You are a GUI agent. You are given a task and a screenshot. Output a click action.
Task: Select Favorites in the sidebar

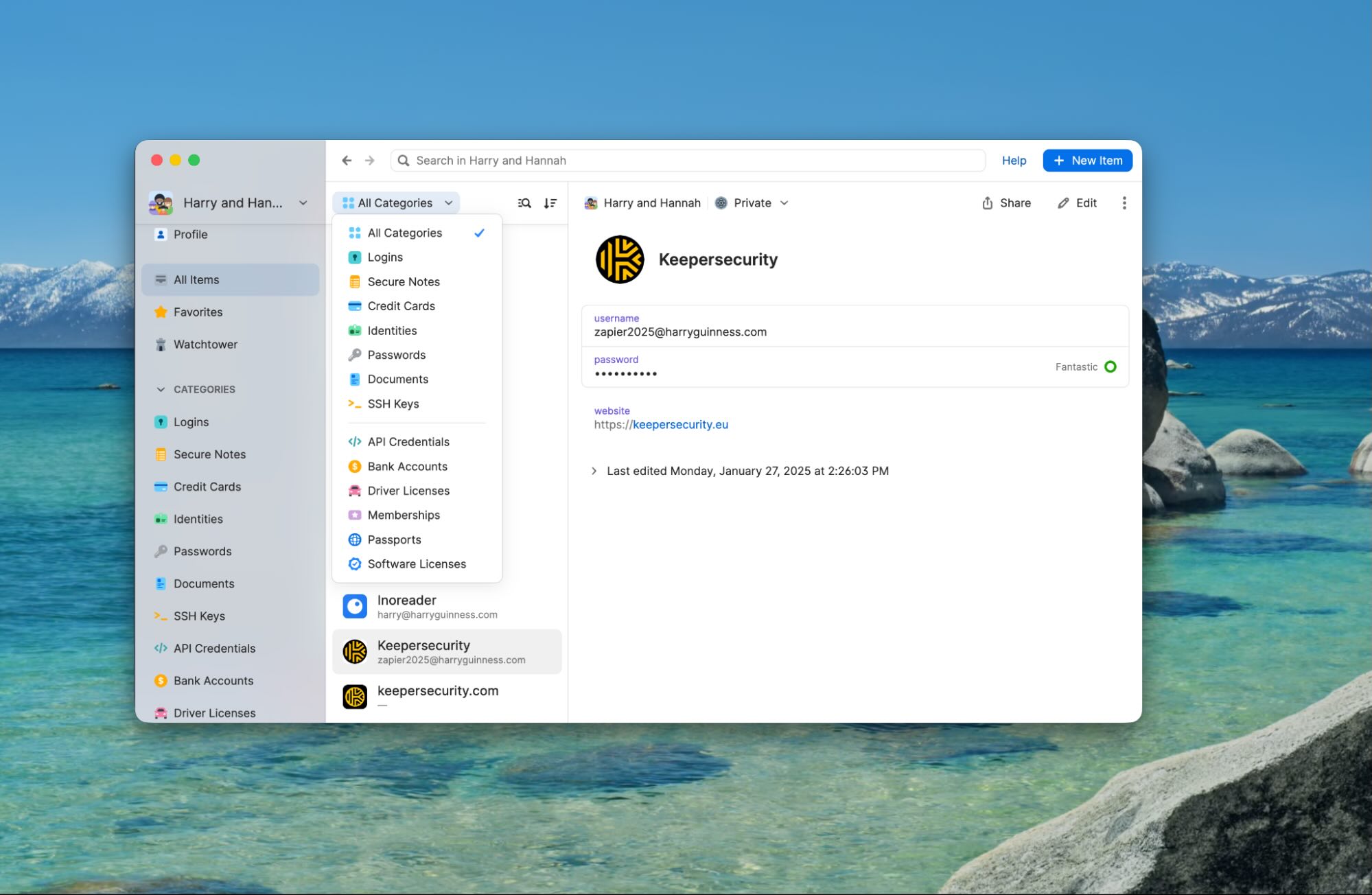click(x=197, y=312)
